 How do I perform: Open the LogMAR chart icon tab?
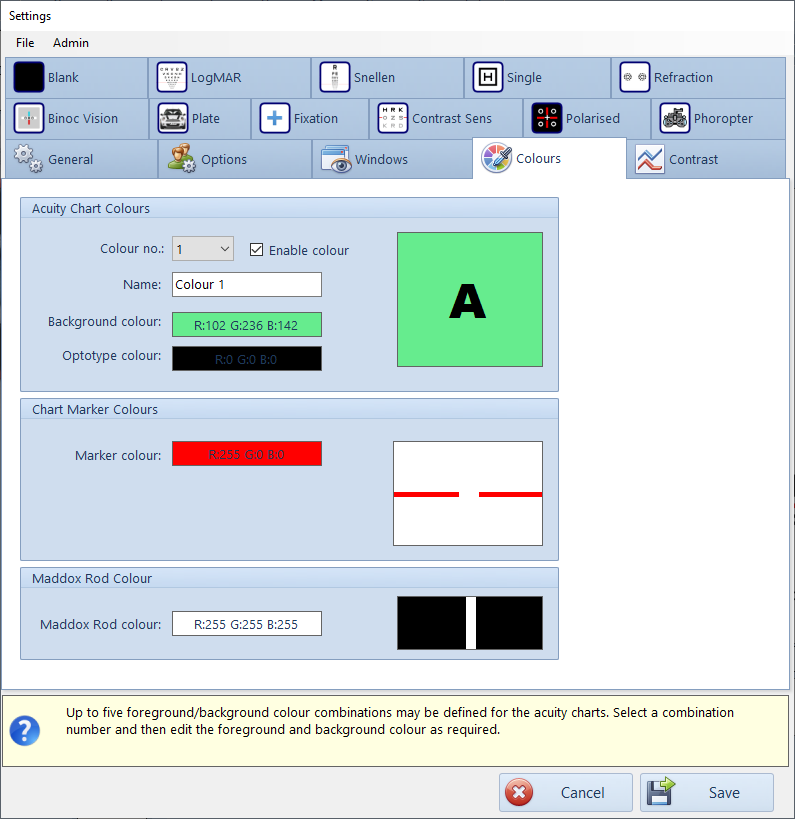(x=173, y=77)
